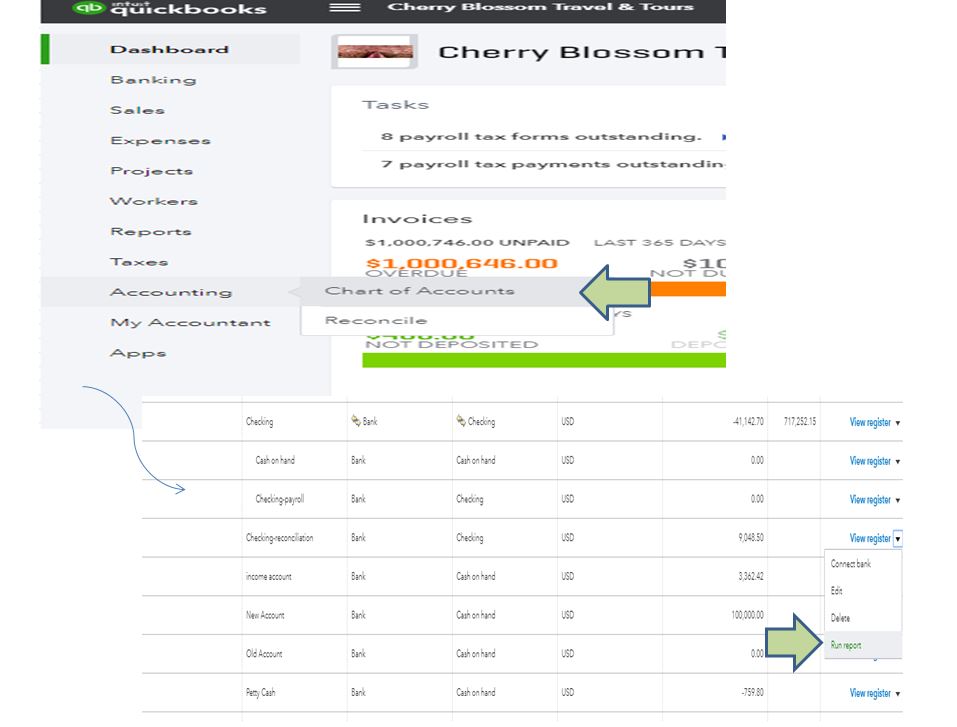957x727 pixels.
Task: Click Accounting in the sidebar
Action: click(x=171, y=292)
